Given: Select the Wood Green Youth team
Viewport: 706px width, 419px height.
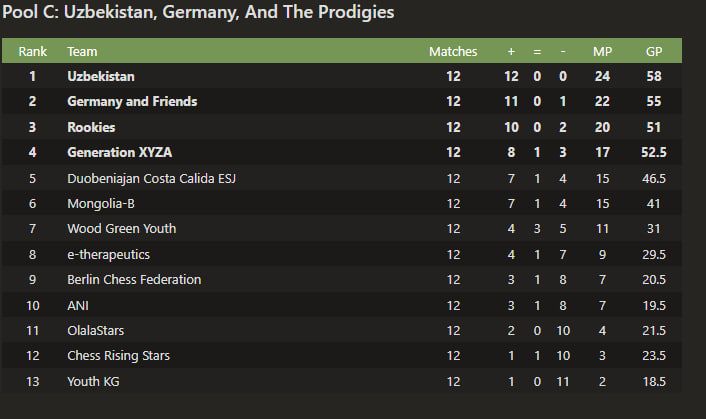Looking at the screenshot, I should coord(122,229).
